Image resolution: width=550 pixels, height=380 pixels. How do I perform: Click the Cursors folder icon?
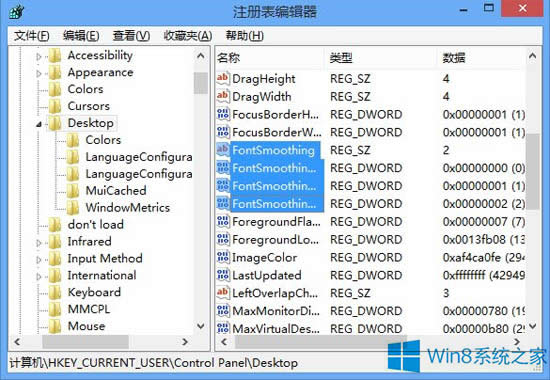pos(55,106)
